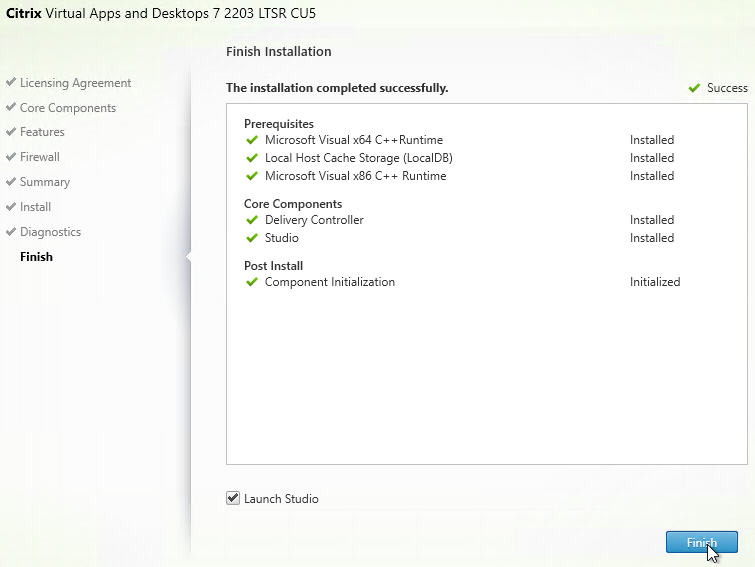Image resolution: width=755 pixels, height=567 pixels.
Task: Click the Component Initialization row text
Action: (x=330, y=282)
